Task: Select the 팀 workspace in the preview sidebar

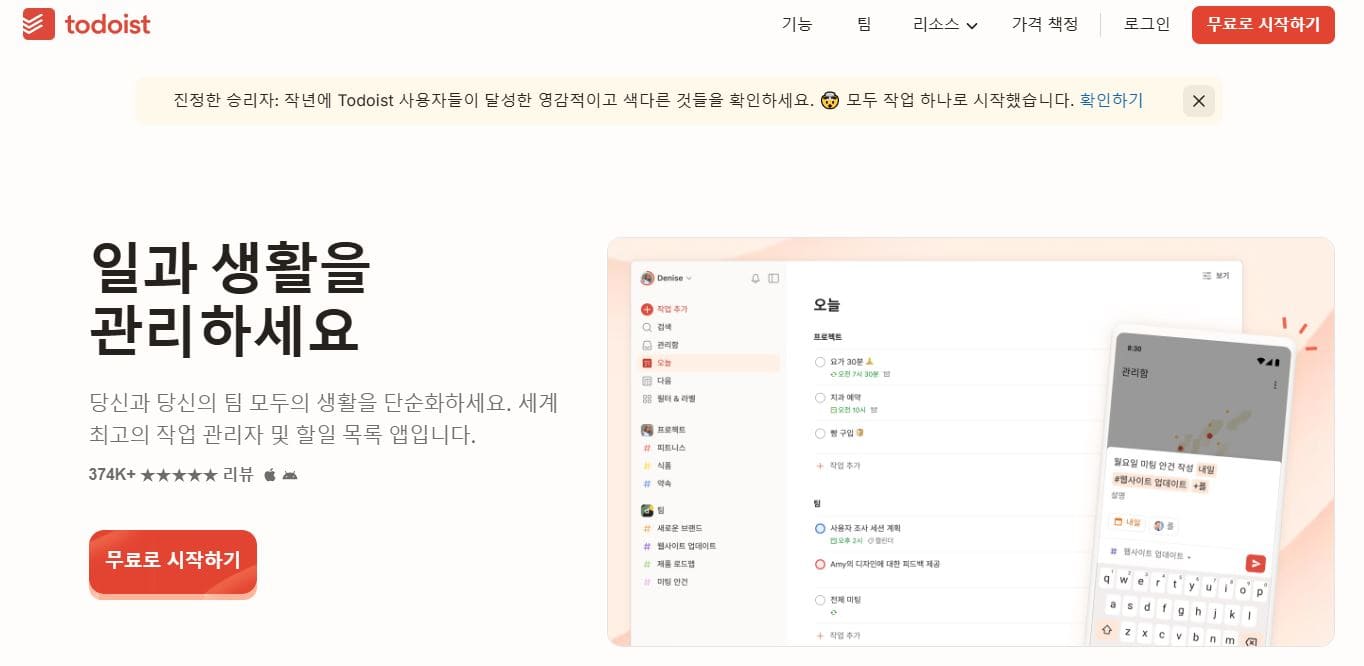Action: [653, 510]
